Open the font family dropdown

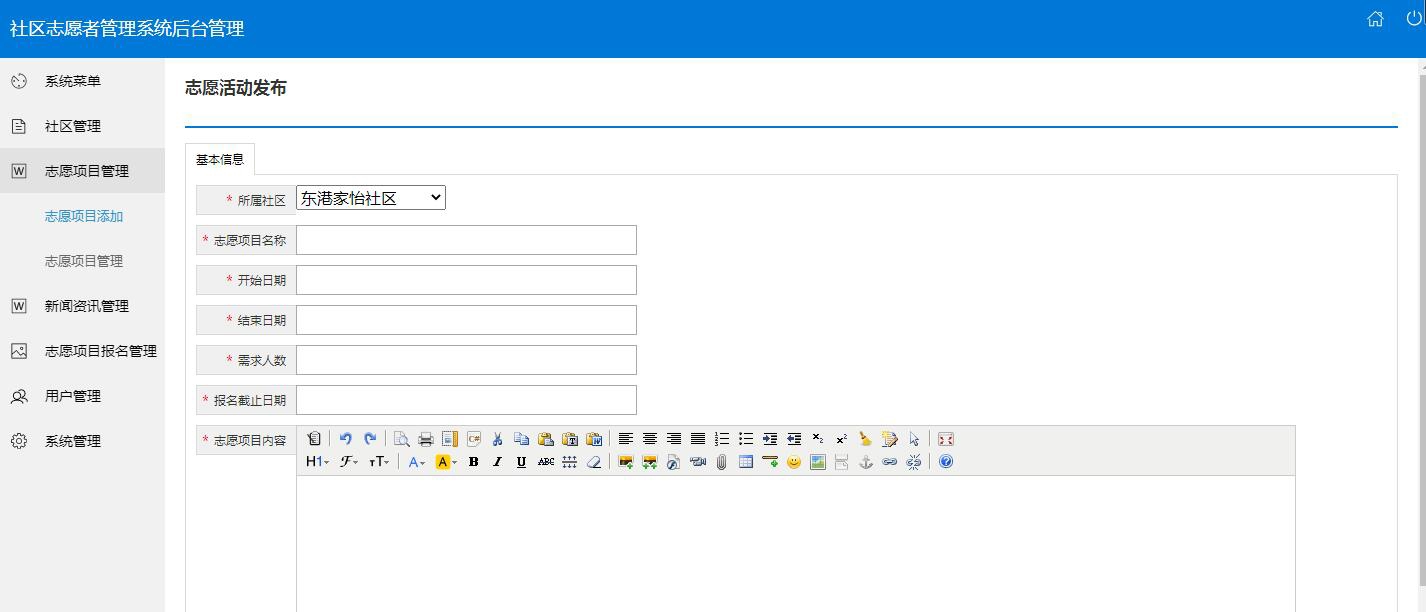pyautogui.click(x=349, y=462)
